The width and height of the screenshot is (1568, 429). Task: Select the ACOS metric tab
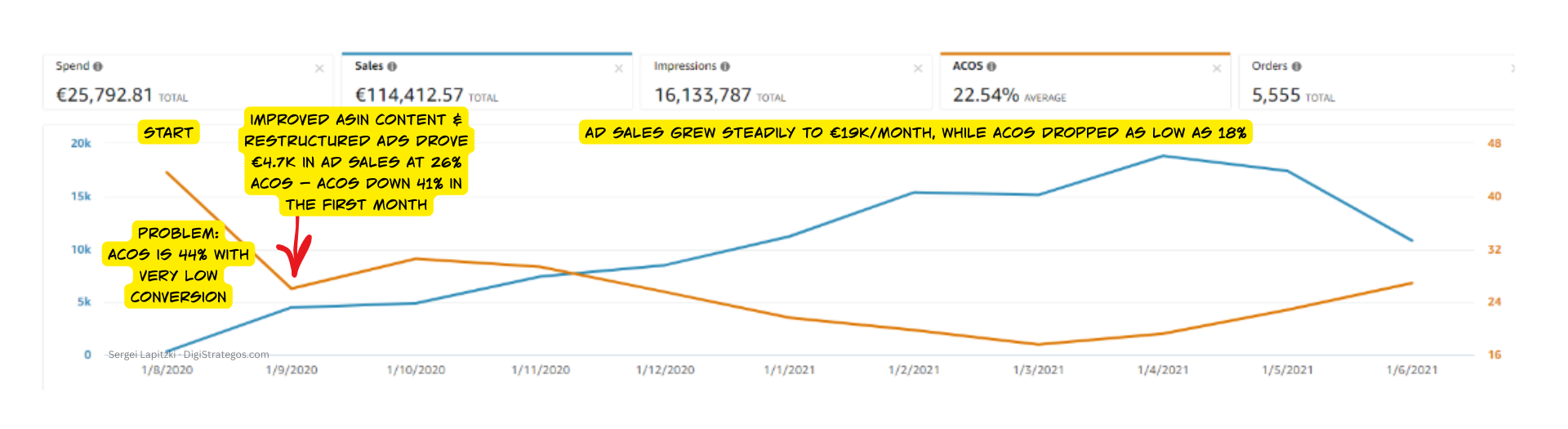point(1085,81)
